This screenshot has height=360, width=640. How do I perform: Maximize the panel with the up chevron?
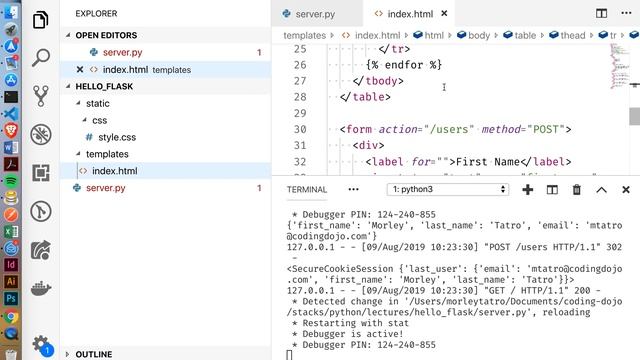click(601, 190)
